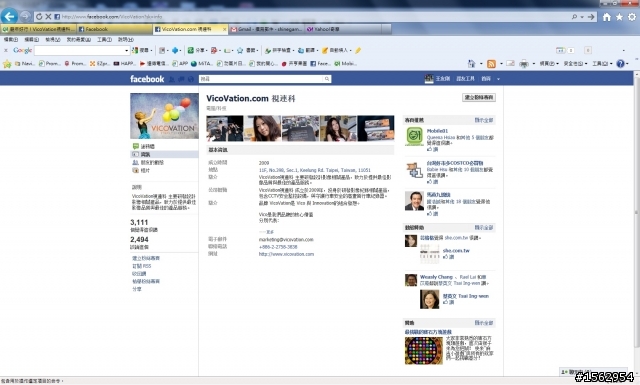Close the Google toolbar with its X button

tap(6, 51)
